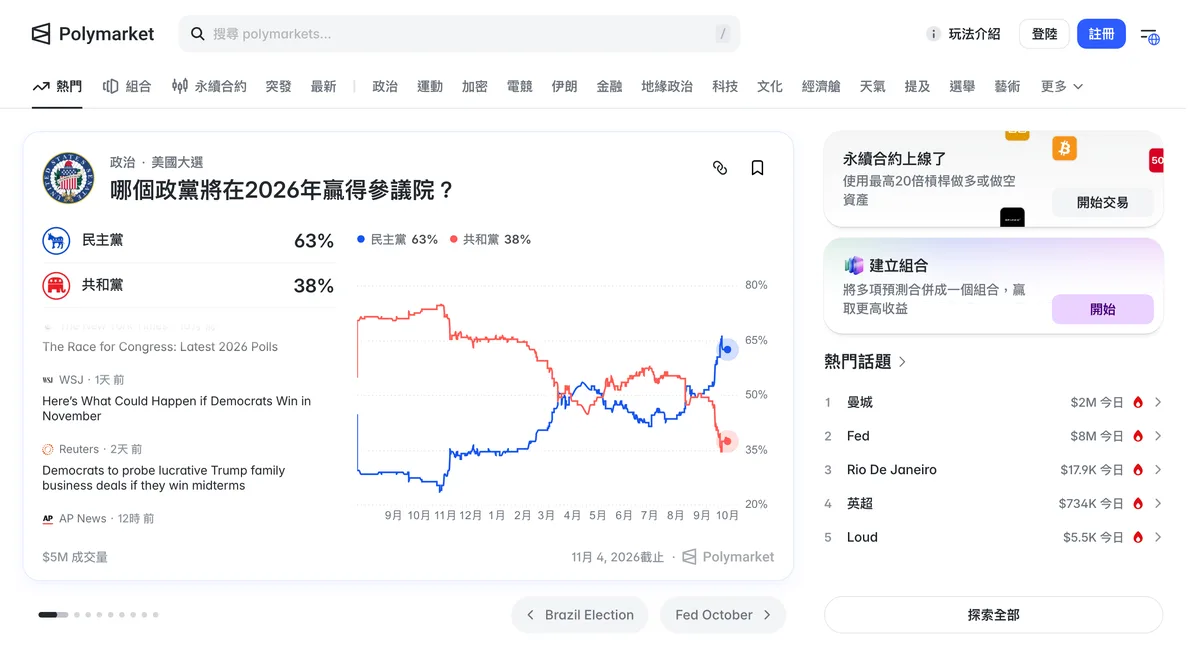Screen dimensions: 1200x656
Task: Toggle 共和黨 38% chart legend entry
Action: pos(491,240)
